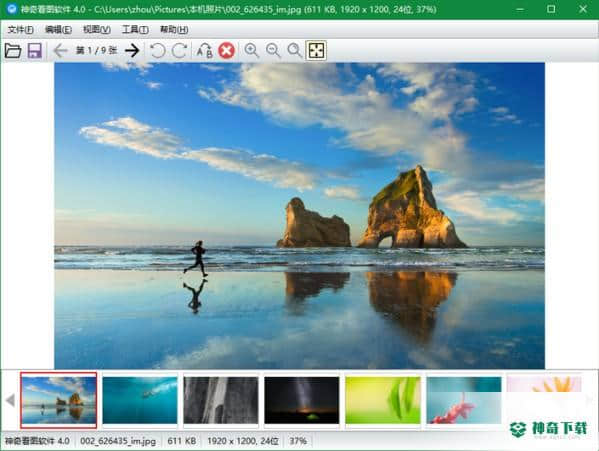Advance to next image with right arrow
The height and width of the screenshot is (451, 599).
click(132, 50)
